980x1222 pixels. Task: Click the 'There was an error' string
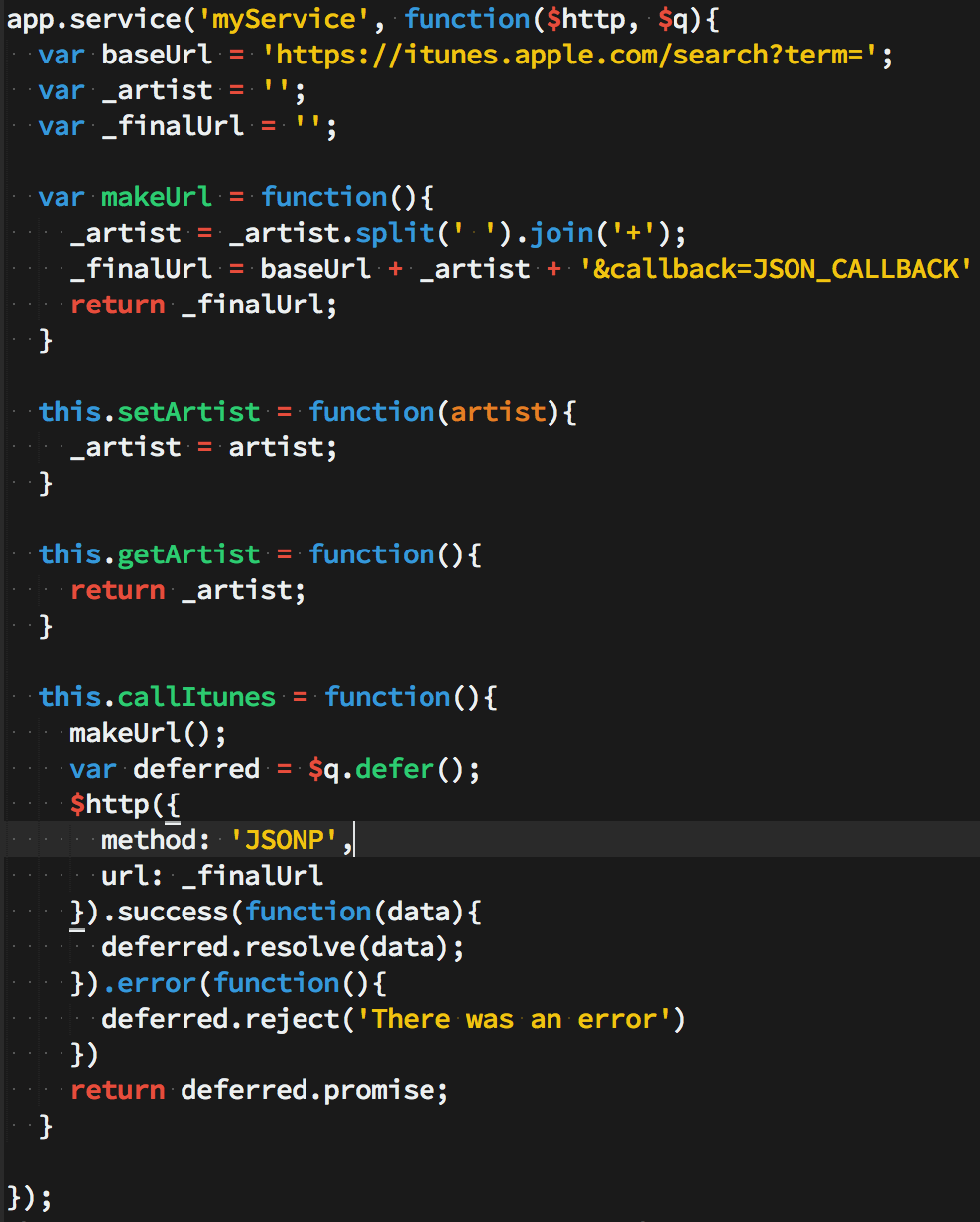[x=514, y=1019]
